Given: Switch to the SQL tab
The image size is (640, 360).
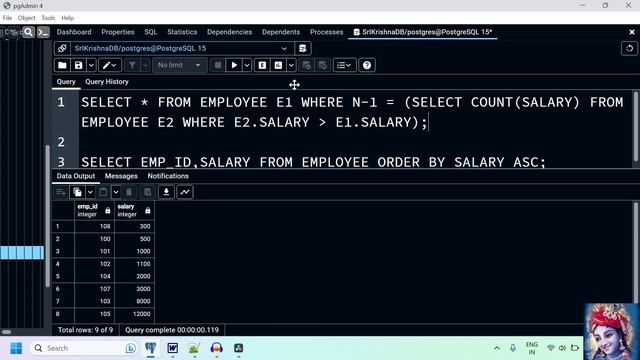Looking at the screenshot, I should [x=151, y=32].
